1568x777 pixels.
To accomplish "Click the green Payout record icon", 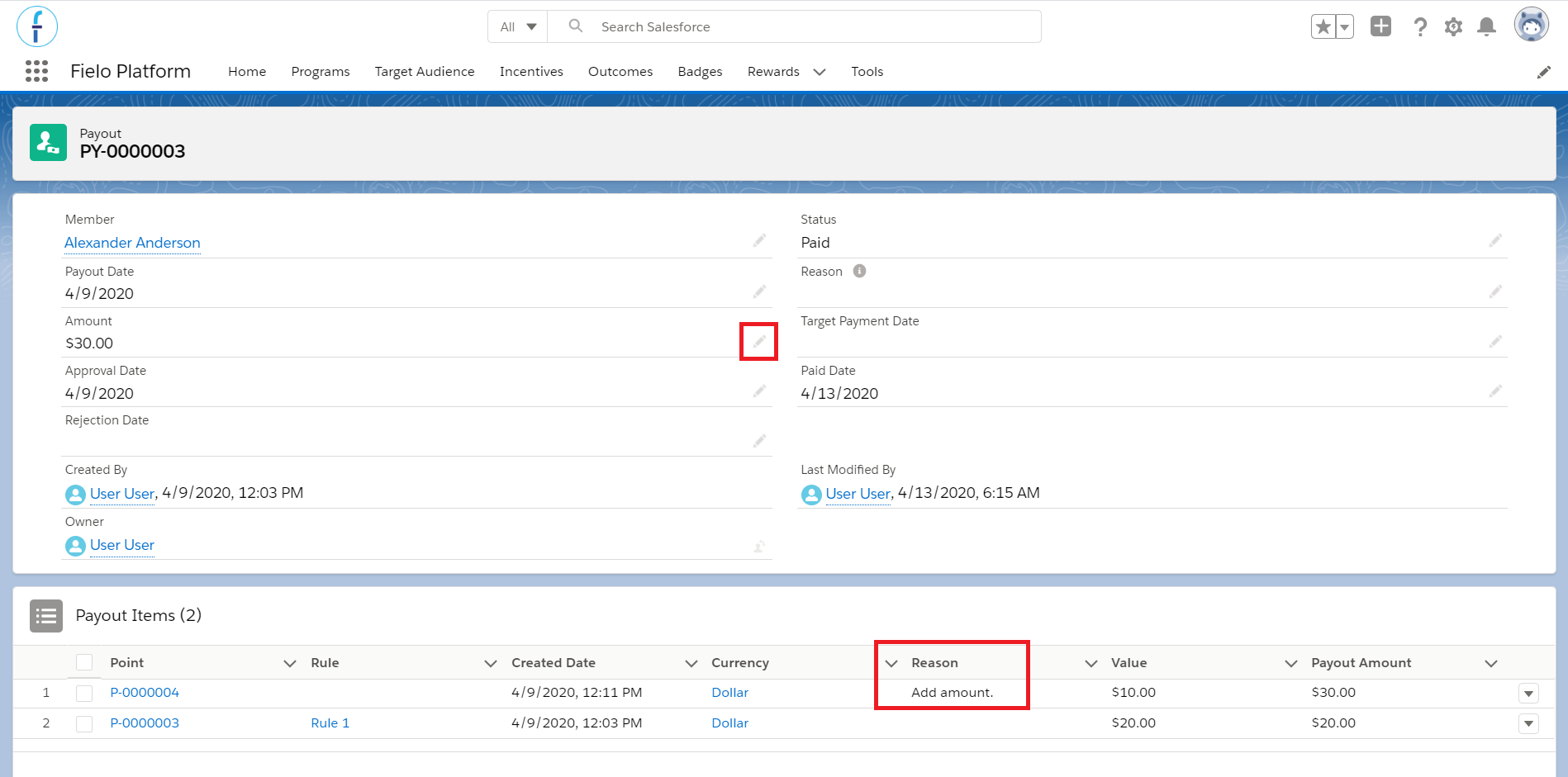I will click(48, 143).
